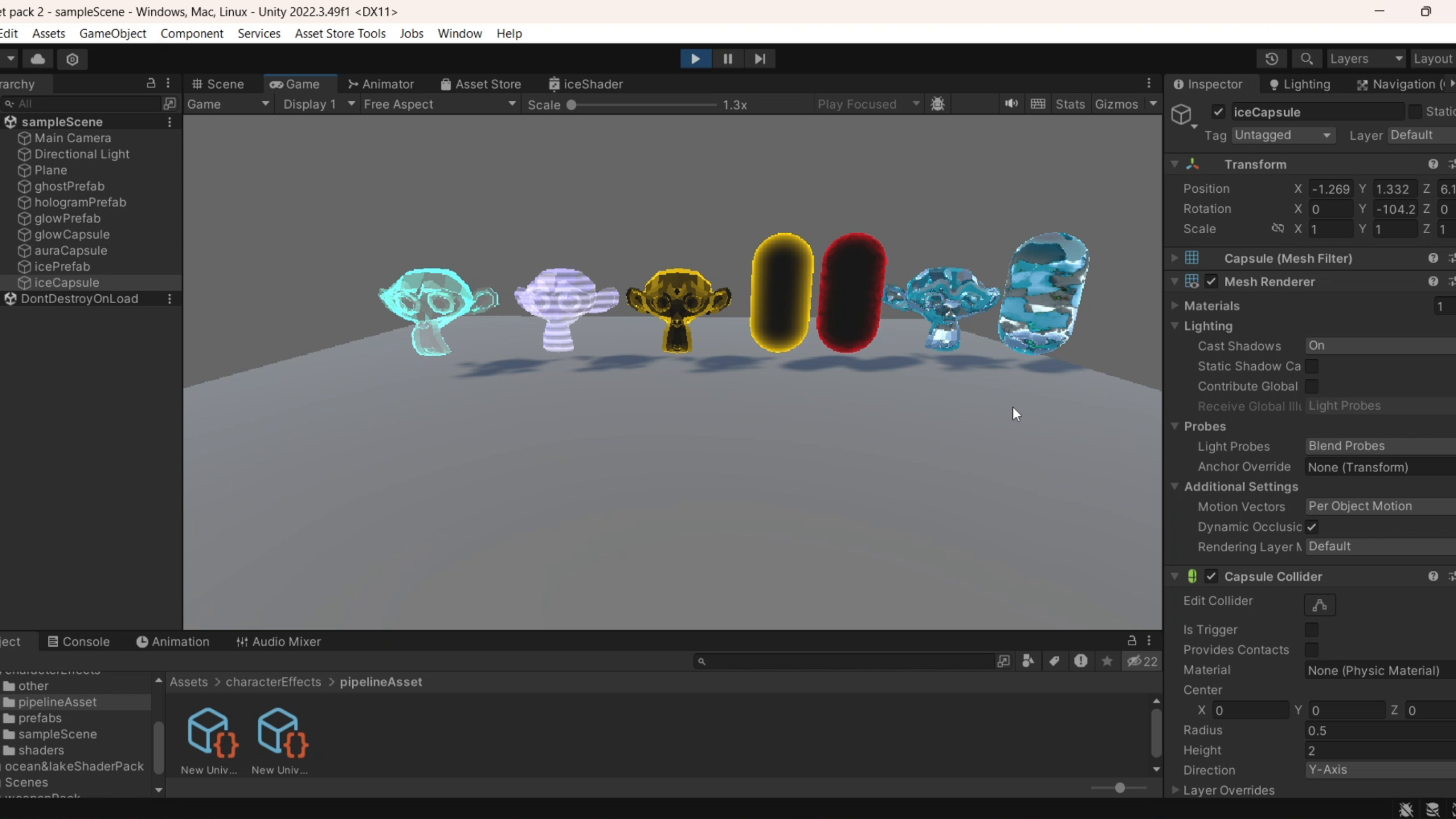The height and width of the screenshot is (819, 1456).
Task: Open the project search by label icon
Action: tap(1054, 661)
